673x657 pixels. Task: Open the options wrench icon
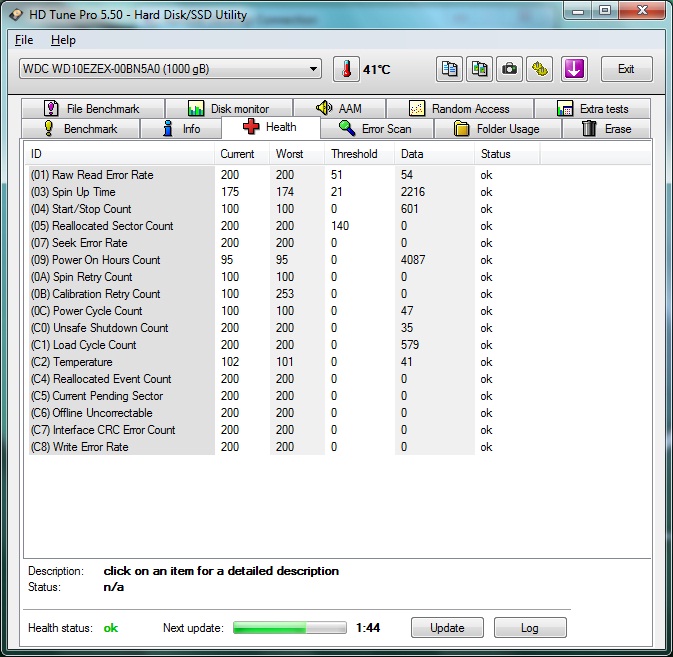(x=540, y=69)
